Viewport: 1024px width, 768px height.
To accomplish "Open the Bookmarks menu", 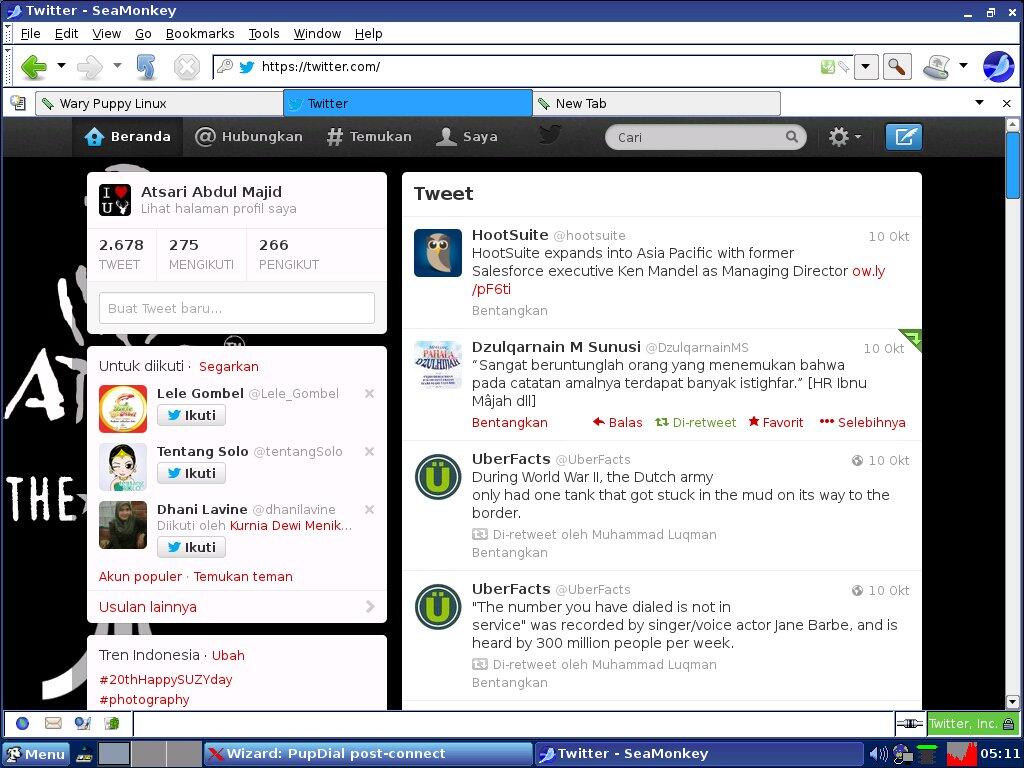I will click(x=200, y=33).
